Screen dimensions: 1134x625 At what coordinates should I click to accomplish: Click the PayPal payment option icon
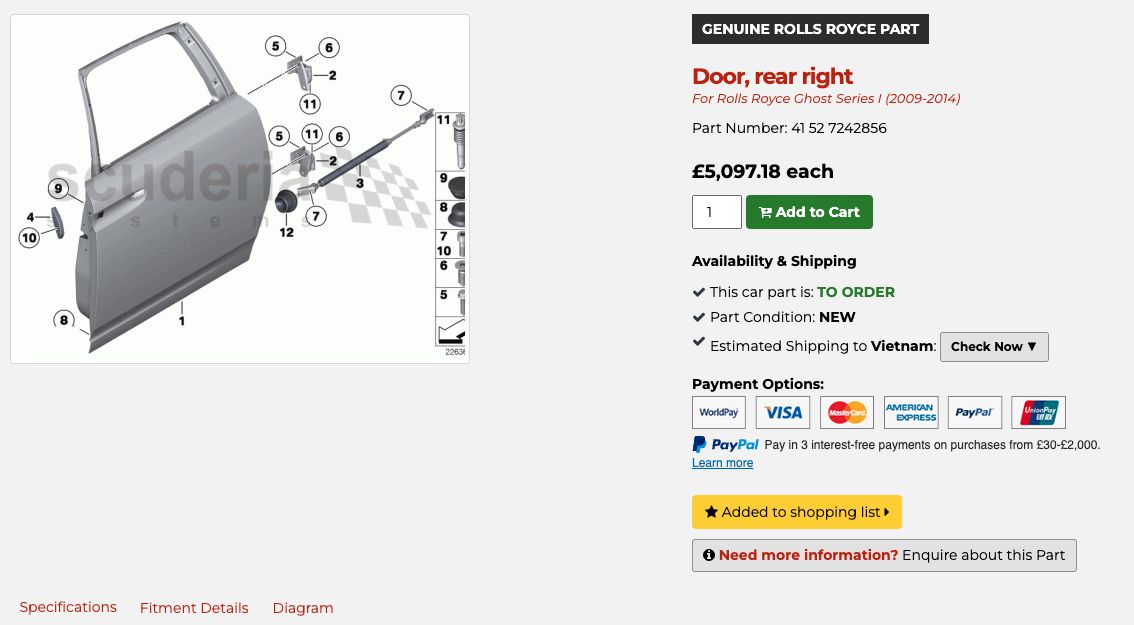974,412
